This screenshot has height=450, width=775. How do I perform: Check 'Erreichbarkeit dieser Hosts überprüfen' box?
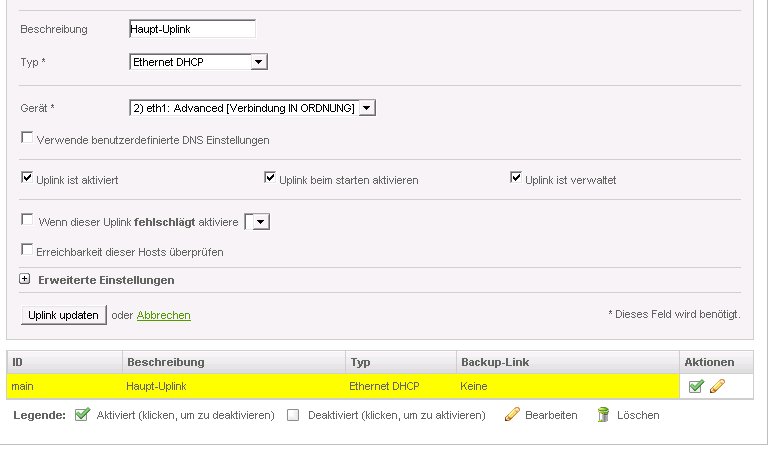[x=27, y=250]
